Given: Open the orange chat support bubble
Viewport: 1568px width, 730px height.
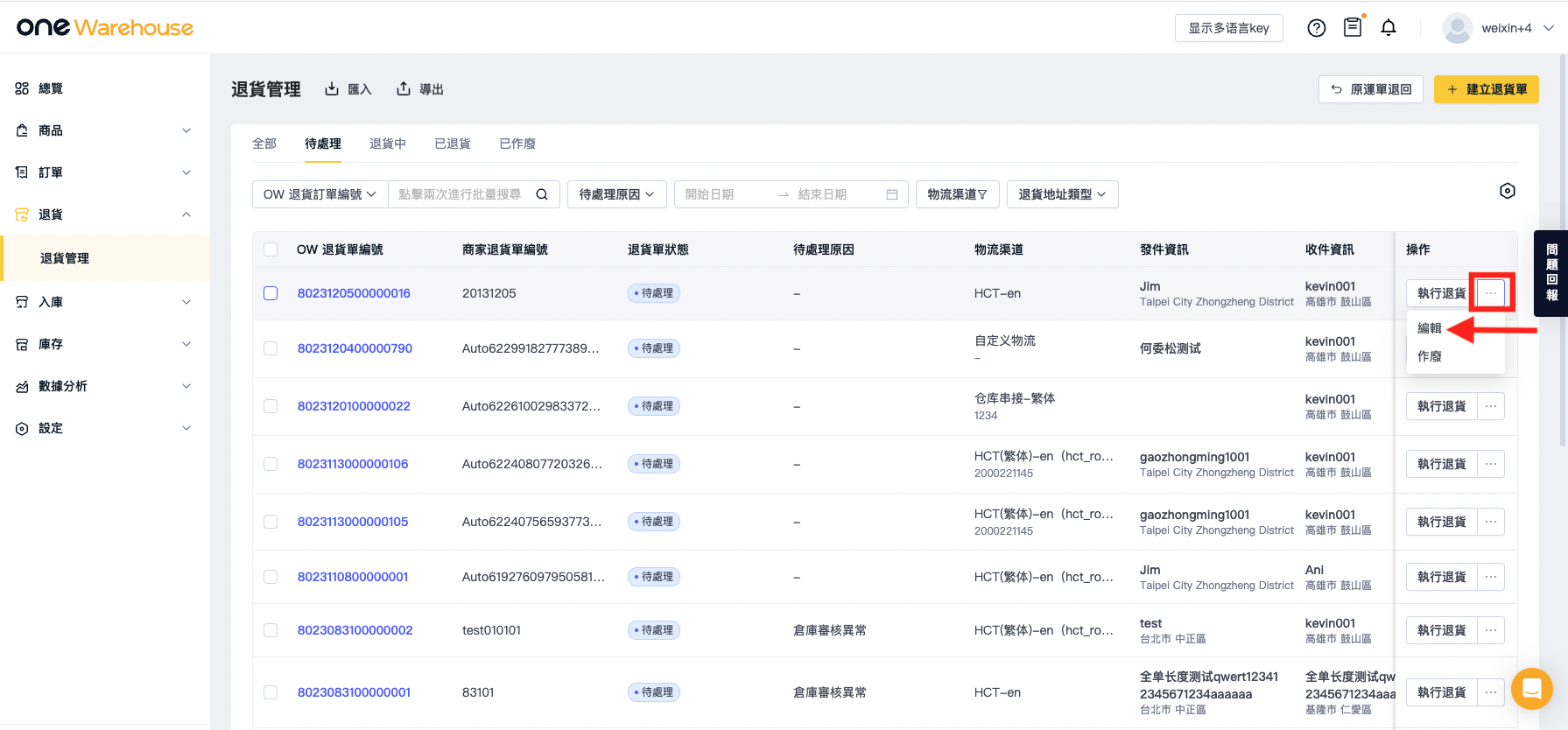Looking at the screenshot, I should (1531, 689).
